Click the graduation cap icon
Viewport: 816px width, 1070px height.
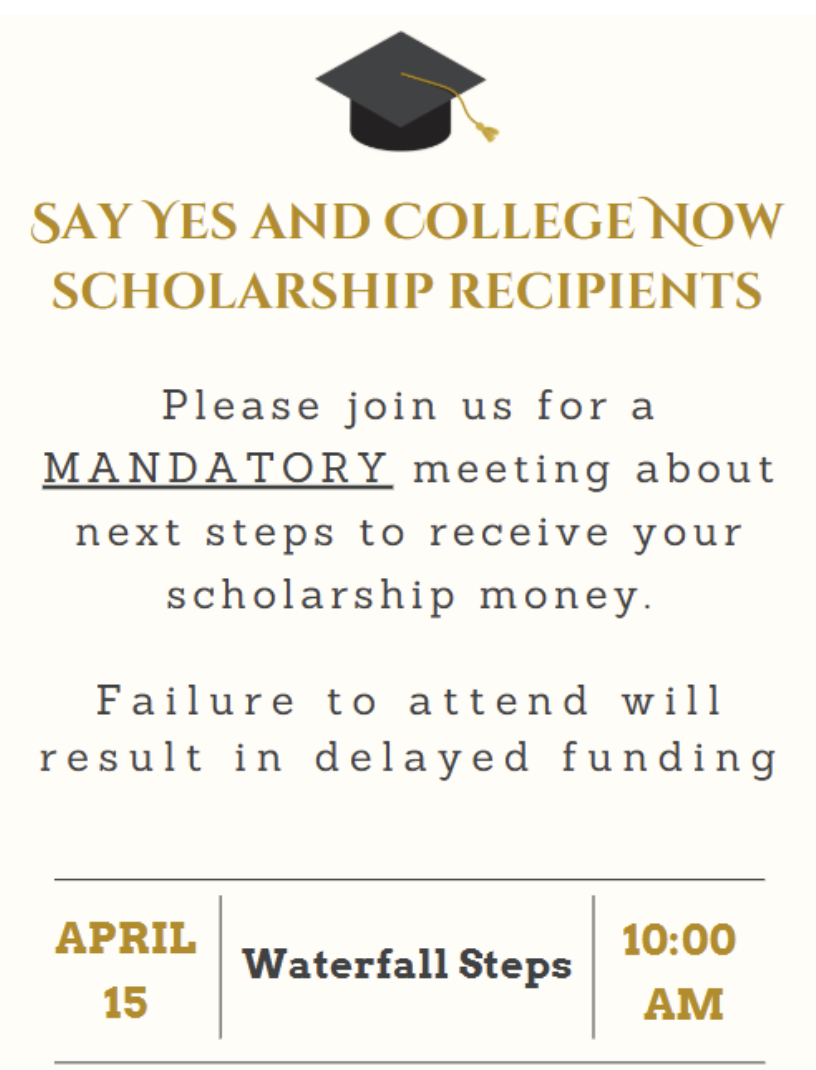coord(405,90)
